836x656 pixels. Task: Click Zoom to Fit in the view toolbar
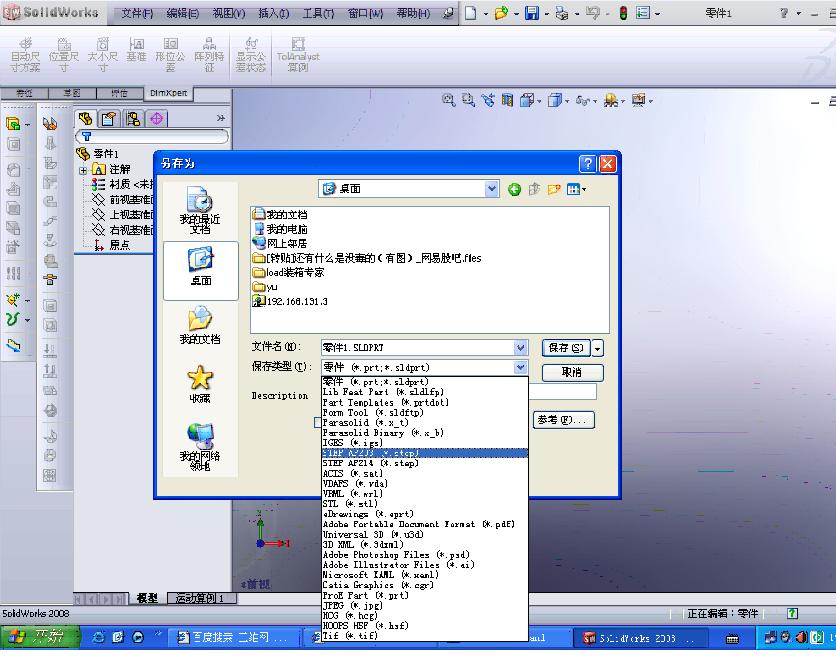pos(448,100)
